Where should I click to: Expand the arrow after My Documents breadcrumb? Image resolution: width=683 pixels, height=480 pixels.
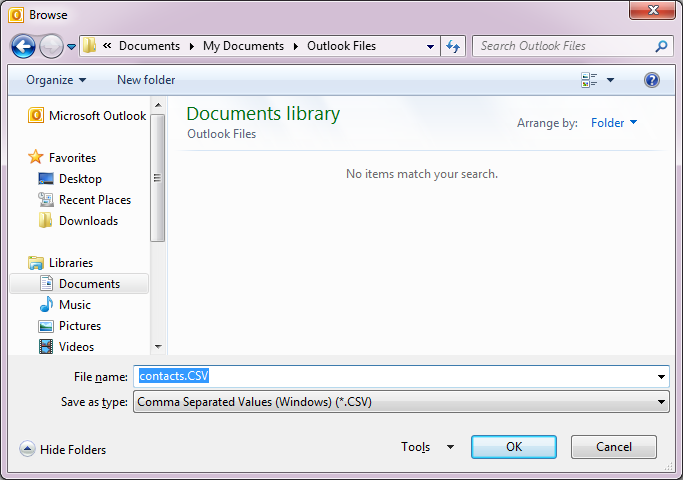(x=296, y=46)
